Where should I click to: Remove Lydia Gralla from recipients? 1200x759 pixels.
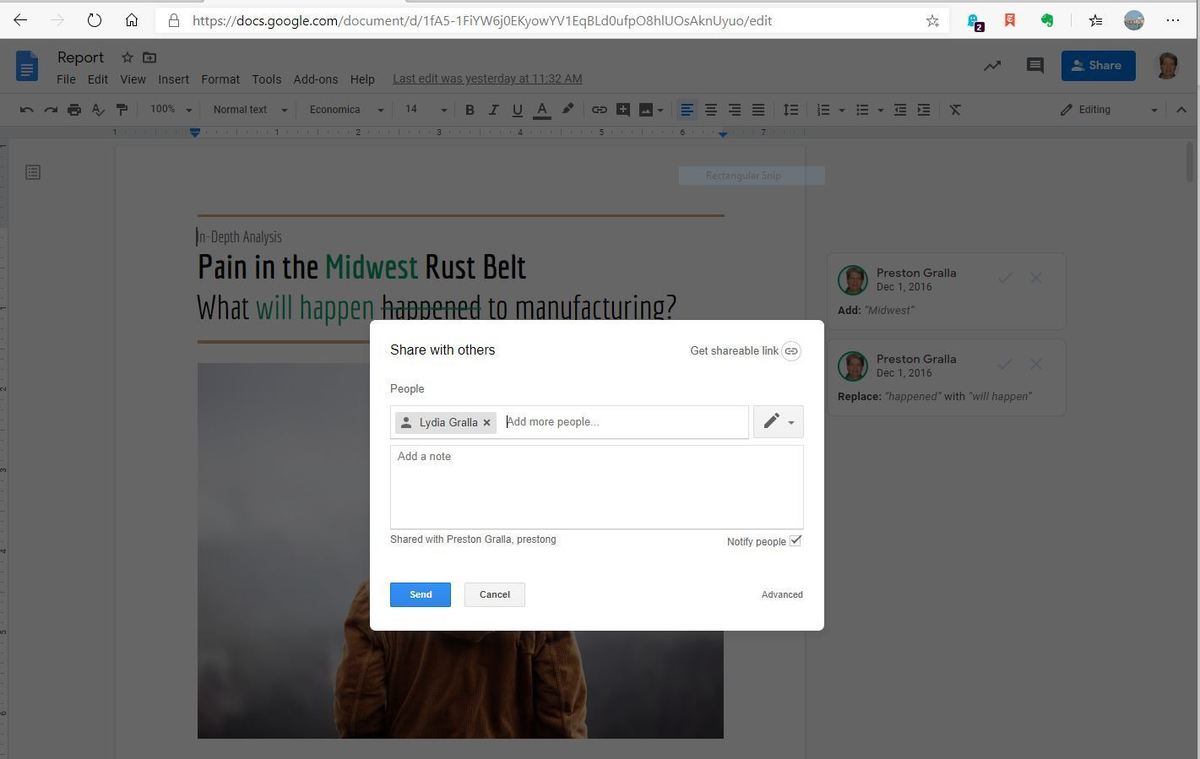(487, 423)
